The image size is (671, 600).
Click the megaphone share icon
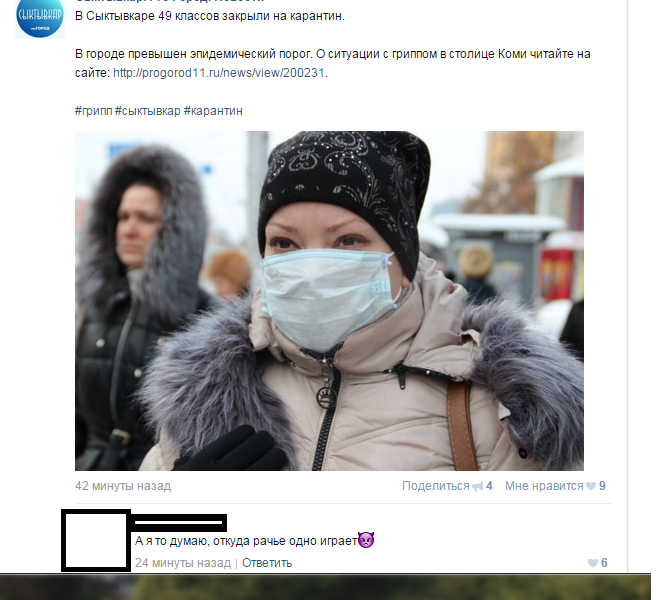pyautogui.click(x=478, y=486)
